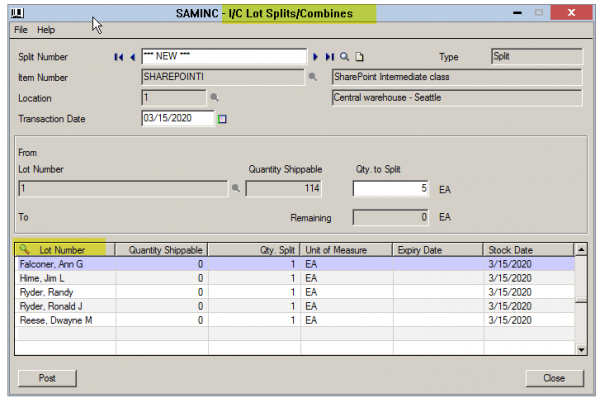Close window with red X button
The height and width of the screenshot is (398, 600).
pyautogui.click(x=571, y=13)
